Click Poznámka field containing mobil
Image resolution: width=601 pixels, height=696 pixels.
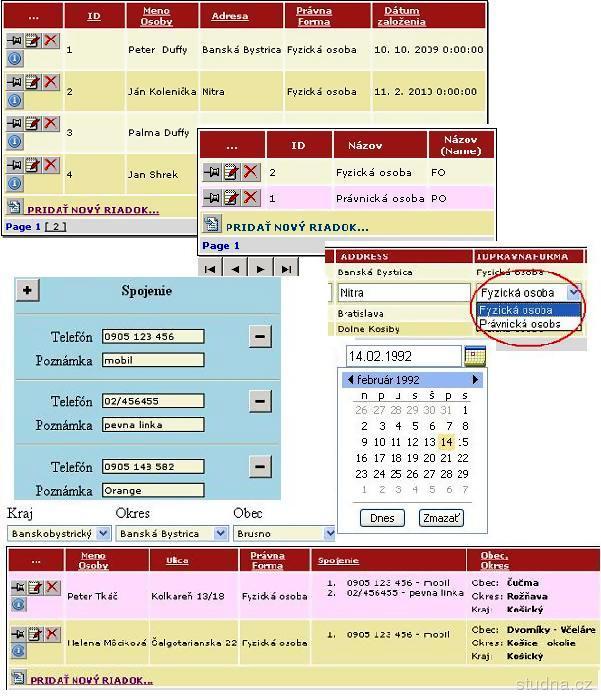tap(153, 360)
